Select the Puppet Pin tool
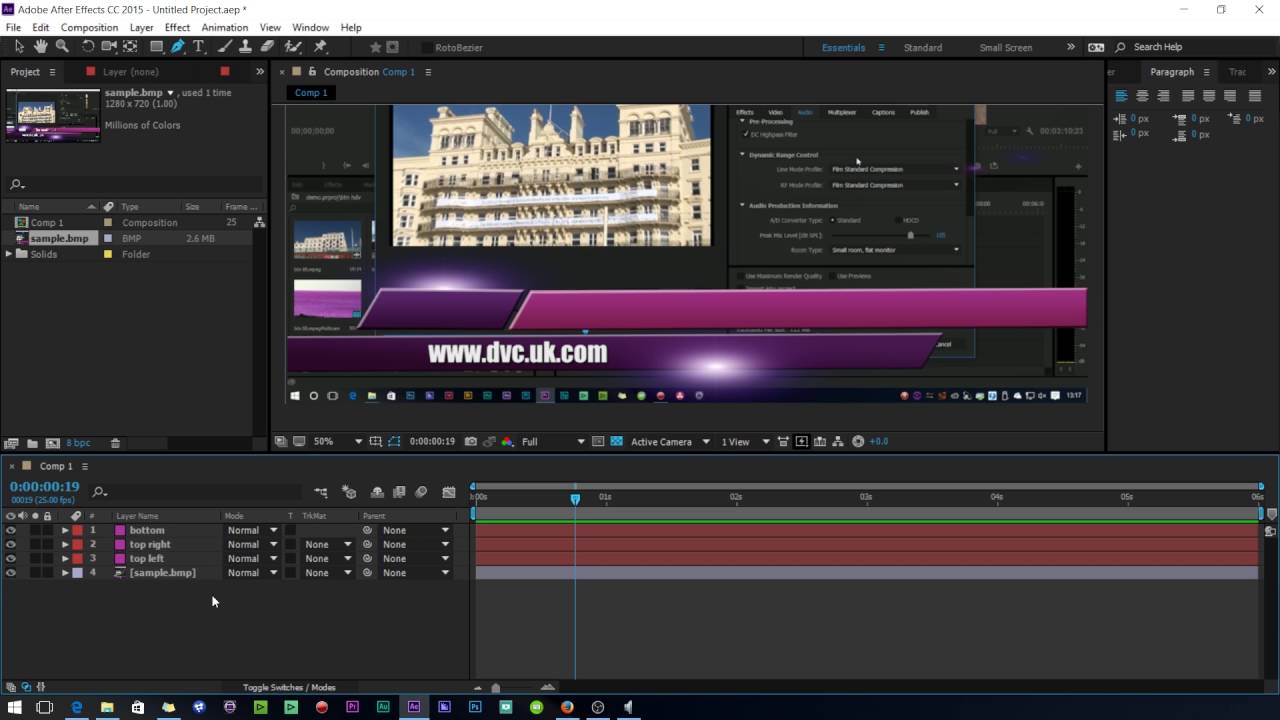 coord(320,47)
